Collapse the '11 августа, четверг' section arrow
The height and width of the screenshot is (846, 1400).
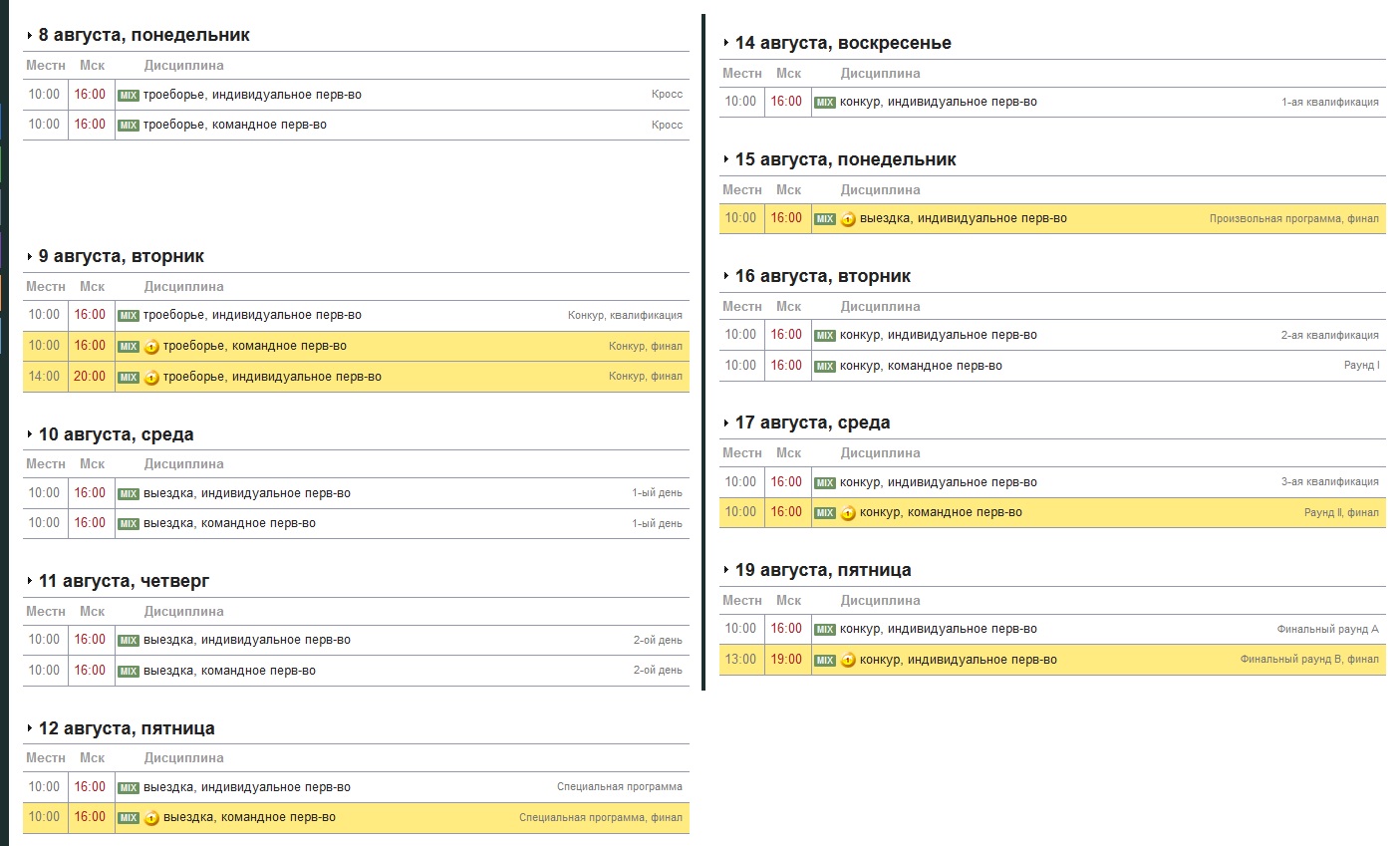tap(30, 582)
